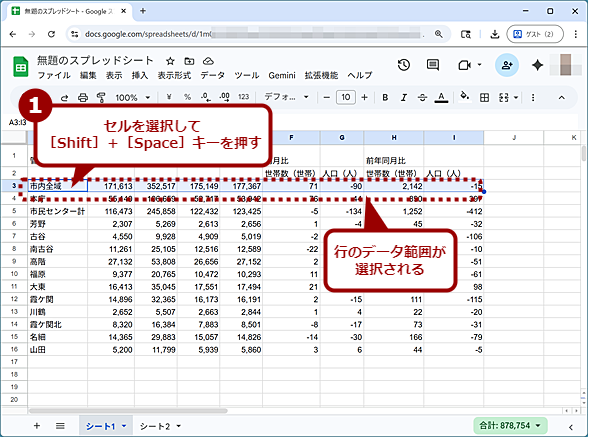
Task: Select the paint format tool
Action: [x=101, y=98]
